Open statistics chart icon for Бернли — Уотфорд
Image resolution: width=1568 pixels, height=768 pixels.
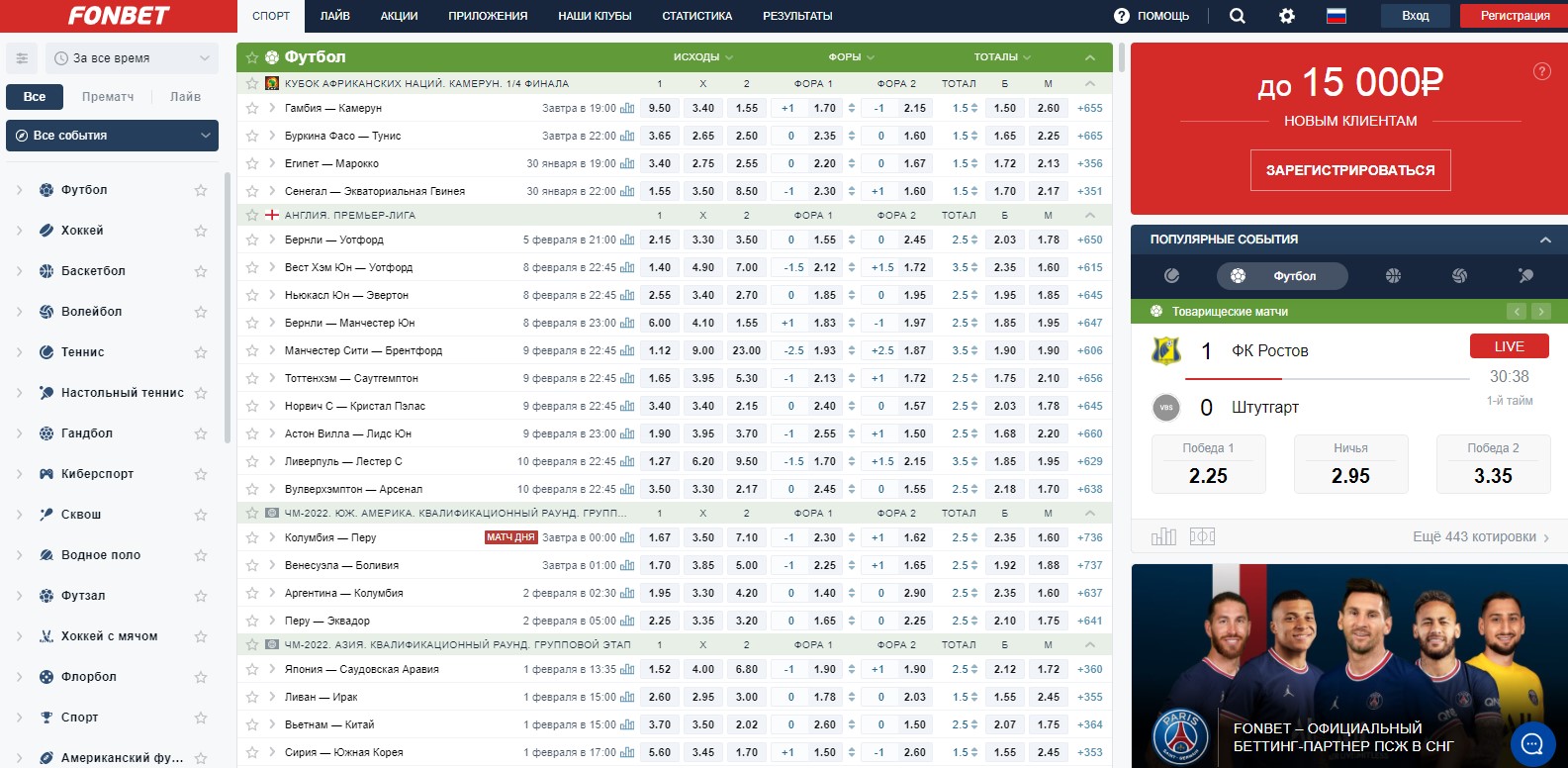[627, 240]
